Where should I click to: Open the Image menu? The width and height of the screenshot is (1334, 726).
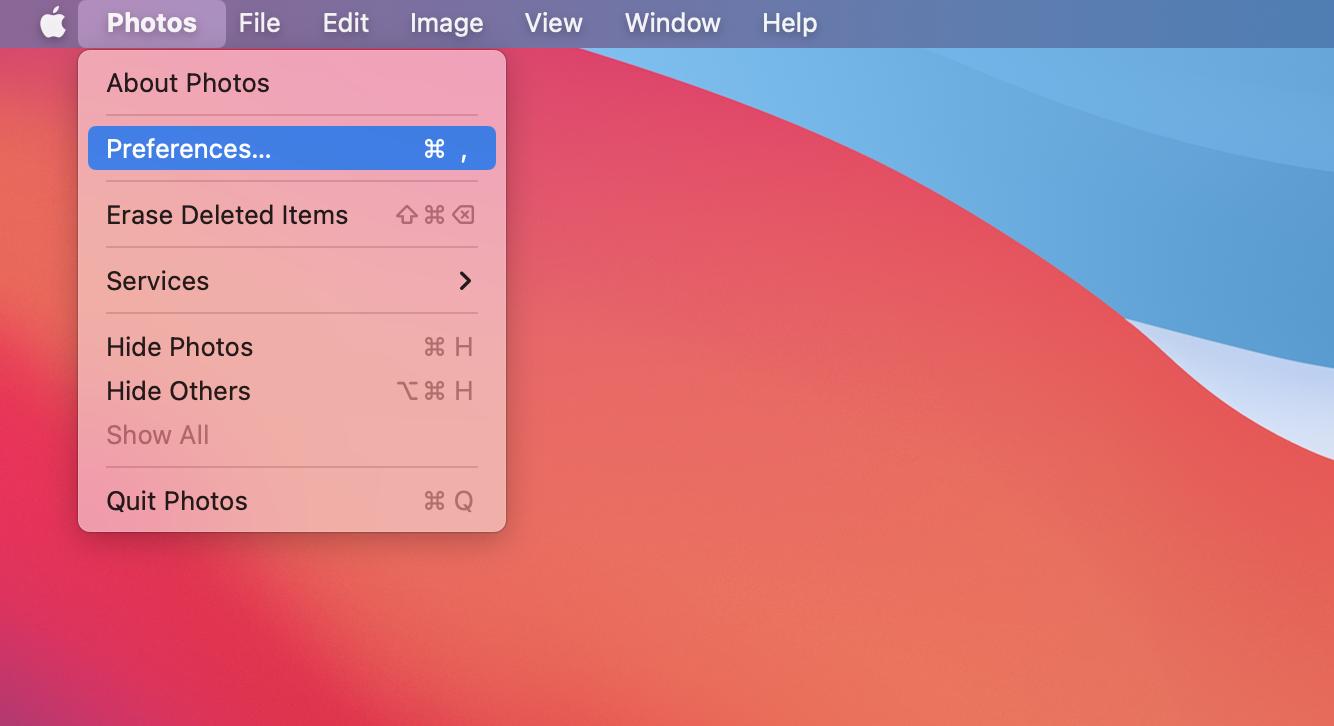(446, 22)
